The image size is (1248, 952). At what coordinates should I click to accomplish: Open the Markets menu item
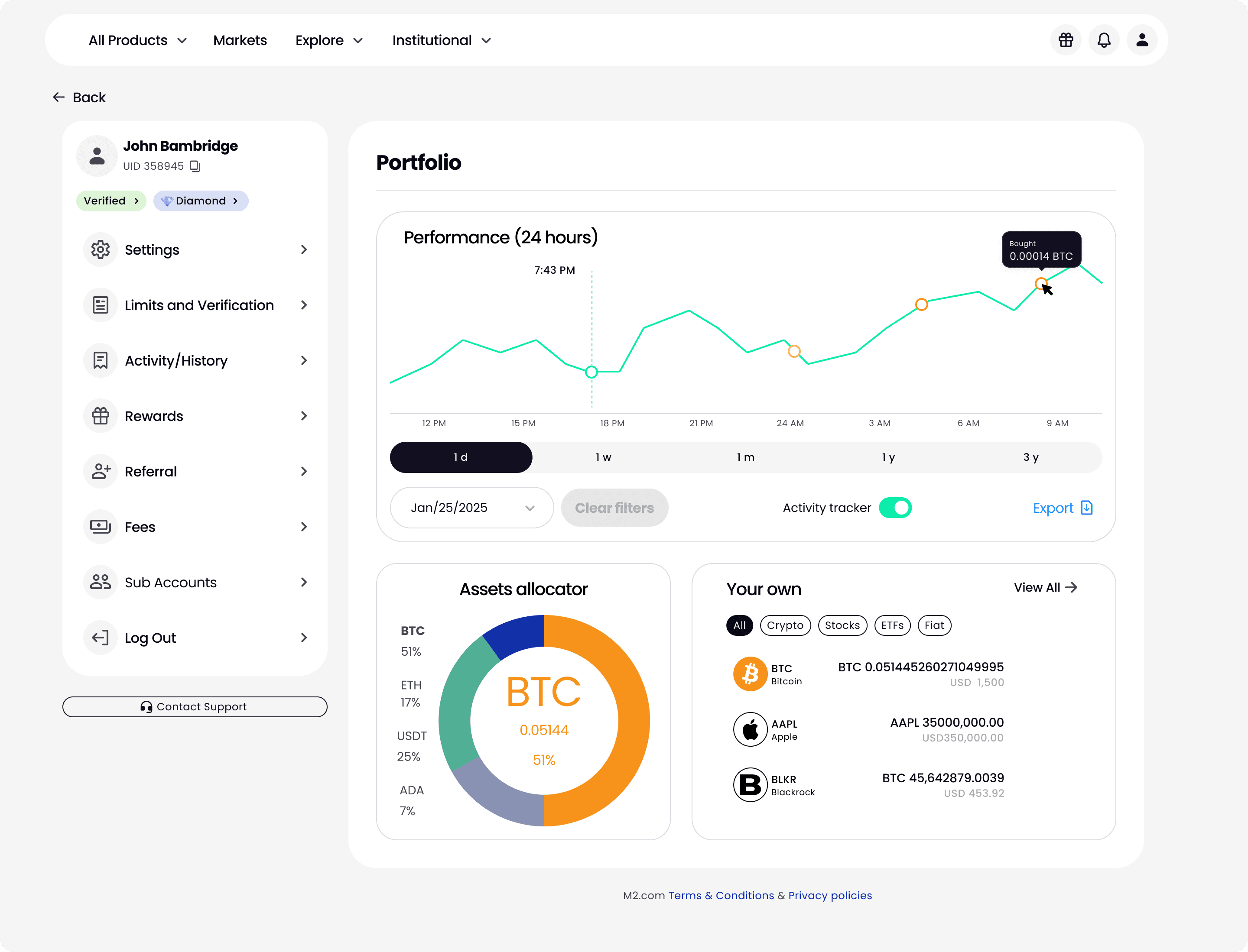click(x=240, y=40)
